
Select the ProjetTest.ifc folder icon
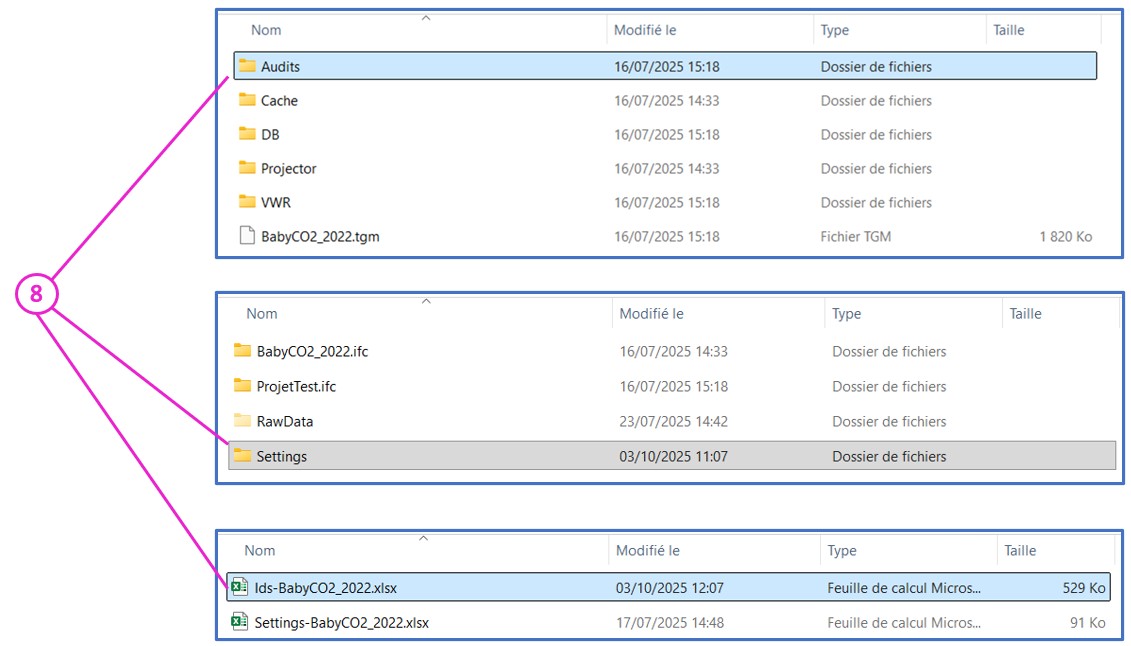click(x=242, y=386)
